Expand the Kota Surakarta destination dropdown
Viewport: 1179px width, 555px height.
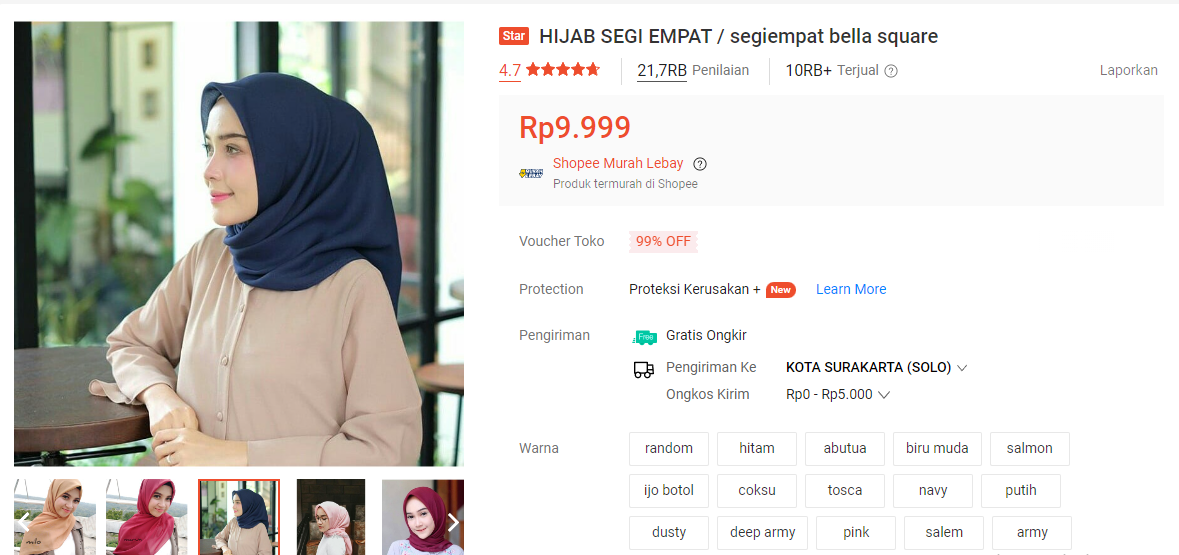[877, 368]
